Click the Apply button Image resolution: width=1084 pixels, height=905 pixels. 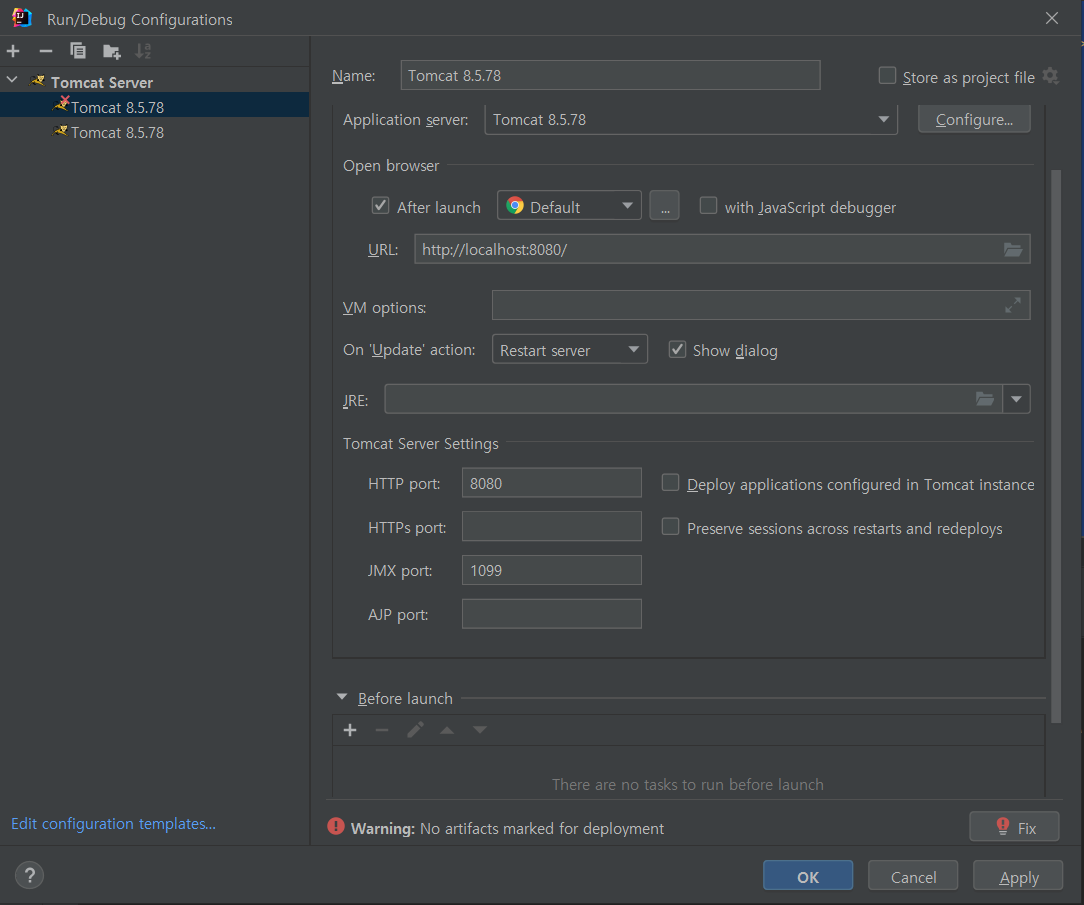click(1018, 876)
